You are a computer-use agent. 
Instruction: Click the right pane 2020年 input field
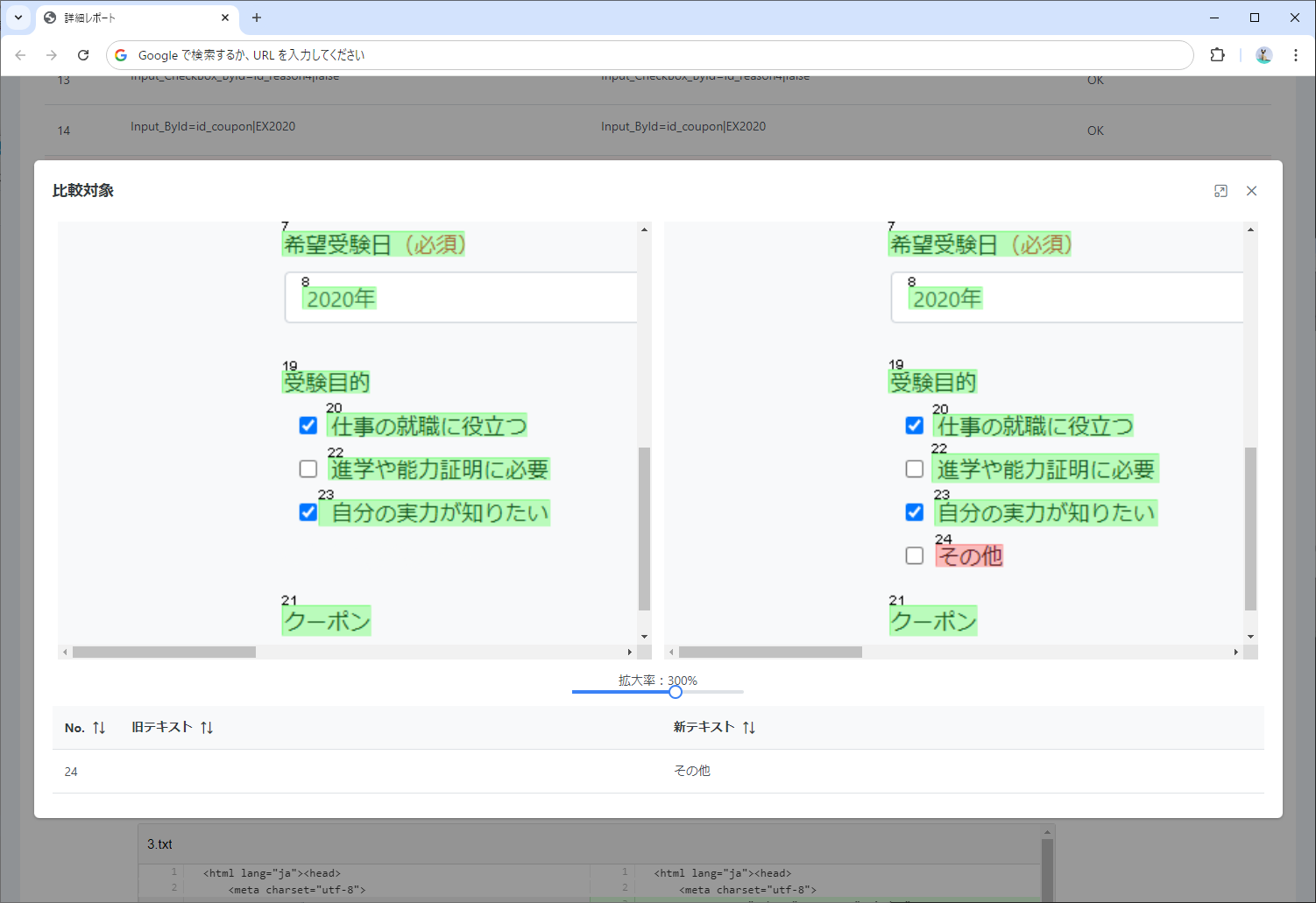[1067, 298]
